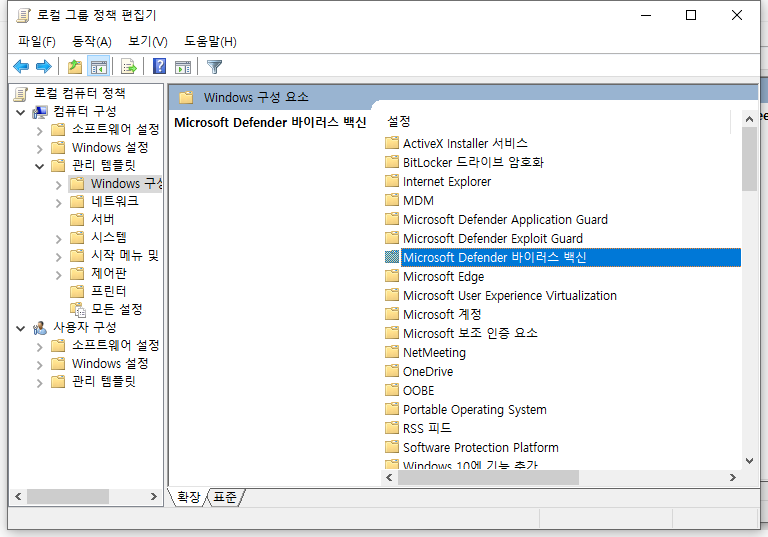Click the Internet Explorer folder icon
The width and height of the screenshot is (768, 537).
[392, 181]
